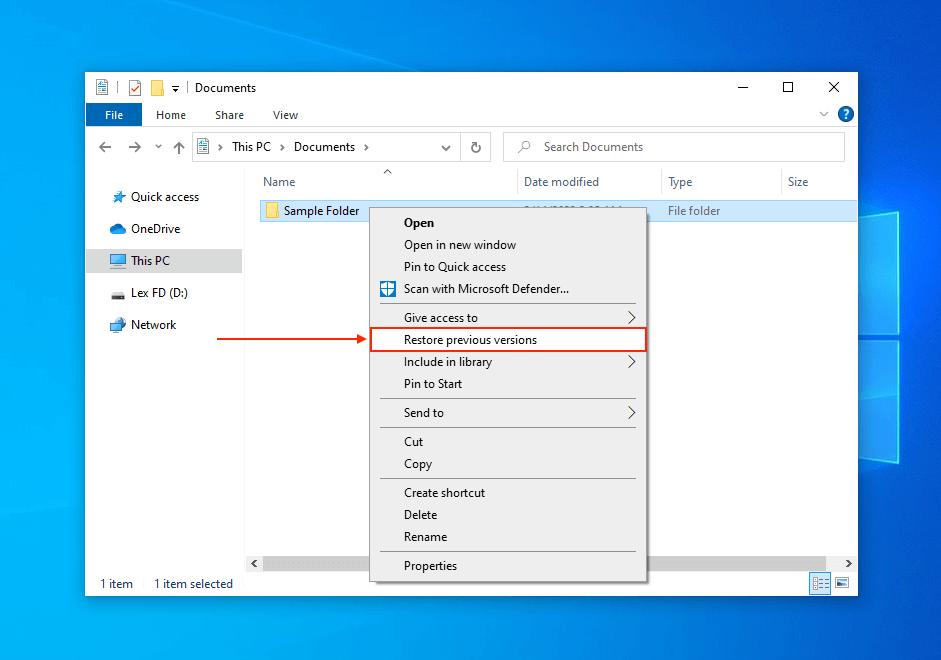The height and width of the screenshot is (660, 941).
Task: Click the Up one level arrow
Action: 179,147
